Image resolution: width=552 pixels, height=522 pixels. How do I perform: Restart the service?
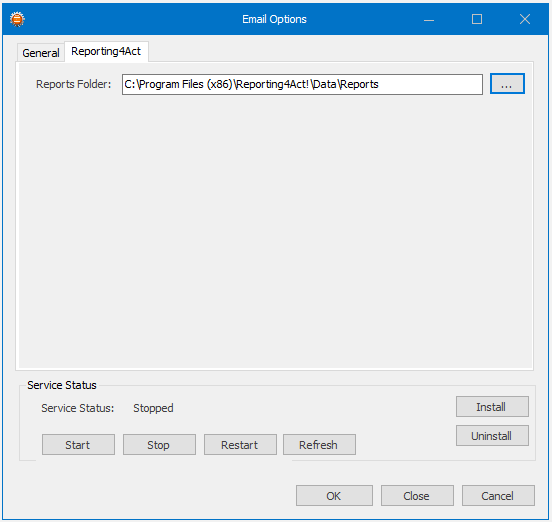tap(240, 445)
